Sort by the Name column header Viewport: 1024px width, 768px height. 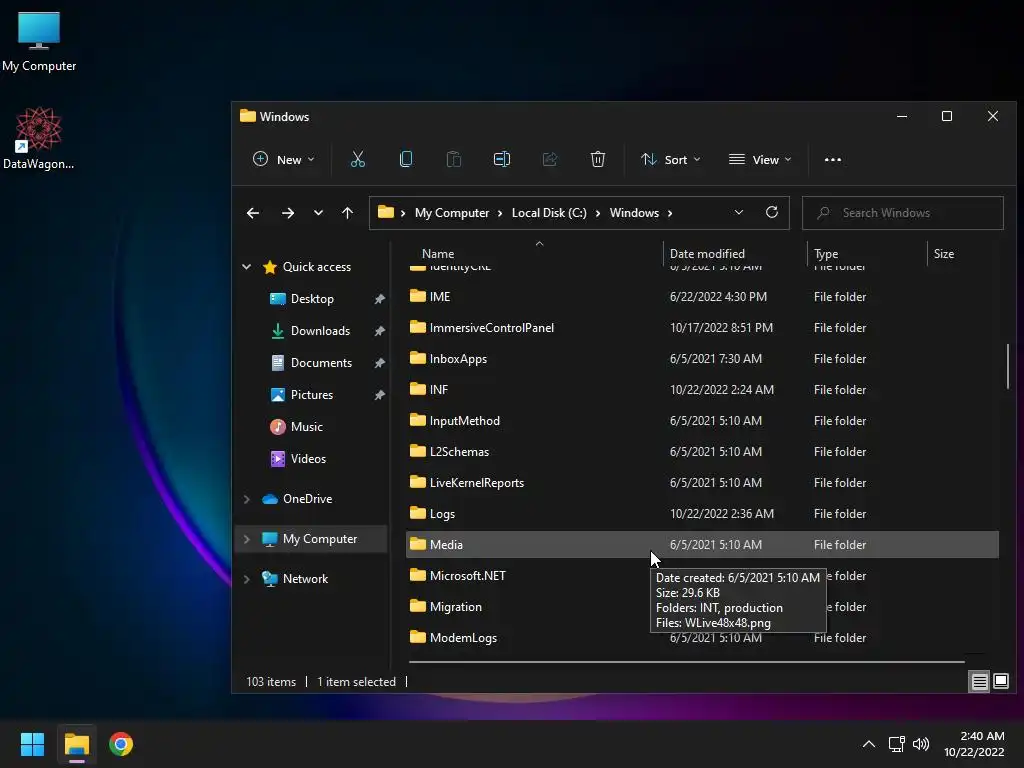pyautogui.click(x=438, y=253)
